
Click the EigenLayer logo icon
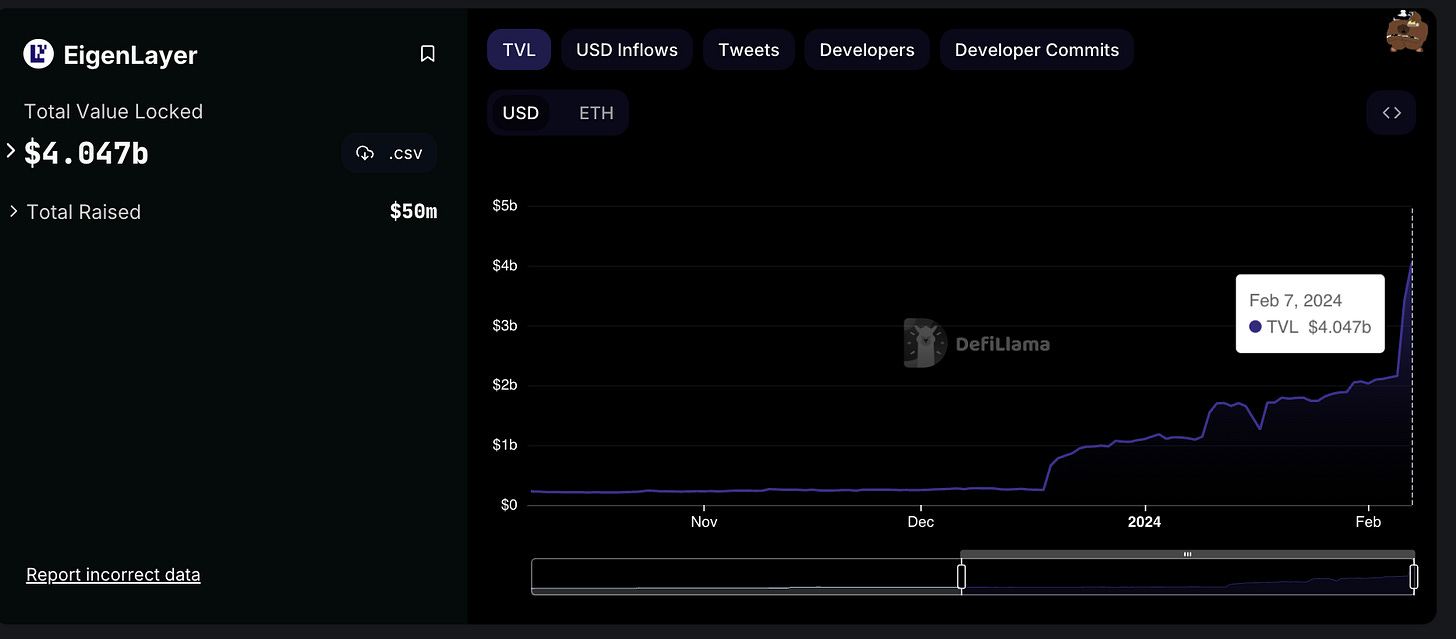38,54
